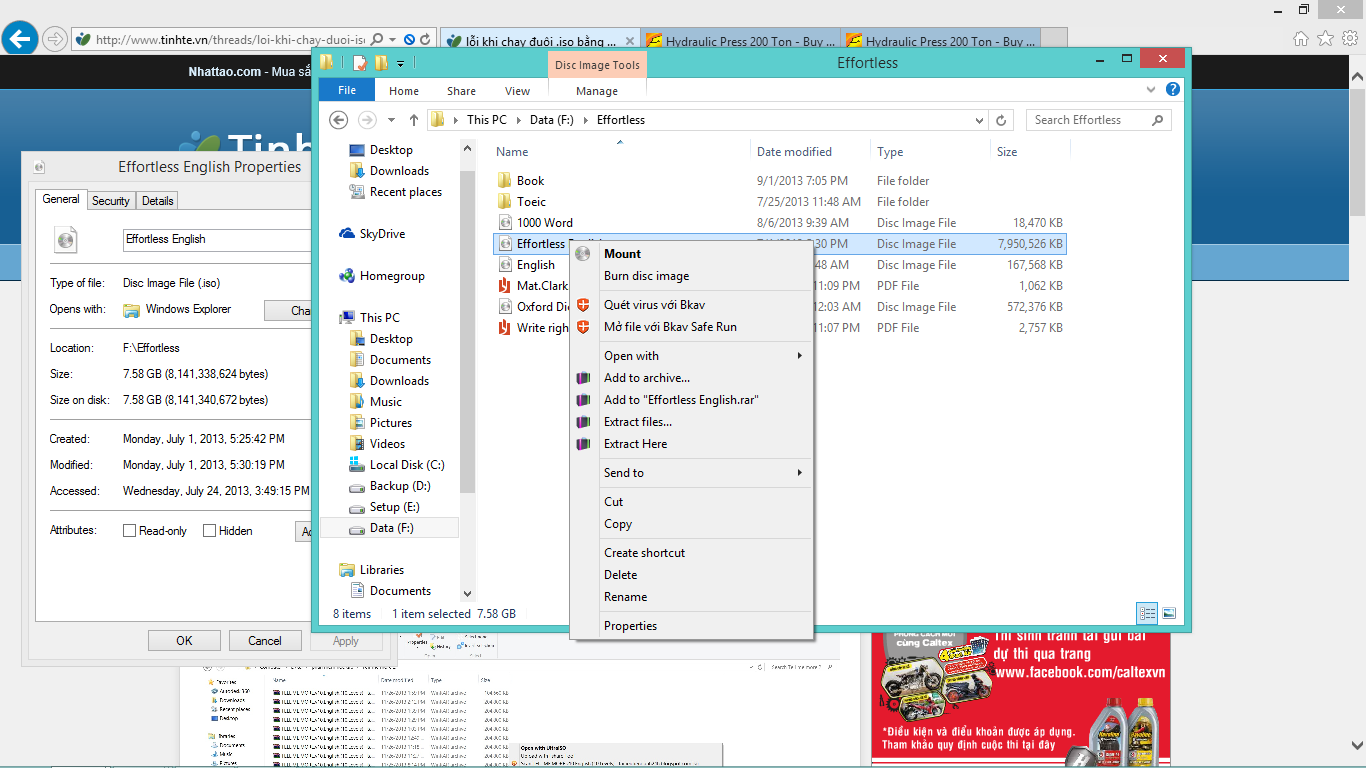Switch to large thumbnails view icon
This screenshot has height=768, width=1366.
point(1169,613)
